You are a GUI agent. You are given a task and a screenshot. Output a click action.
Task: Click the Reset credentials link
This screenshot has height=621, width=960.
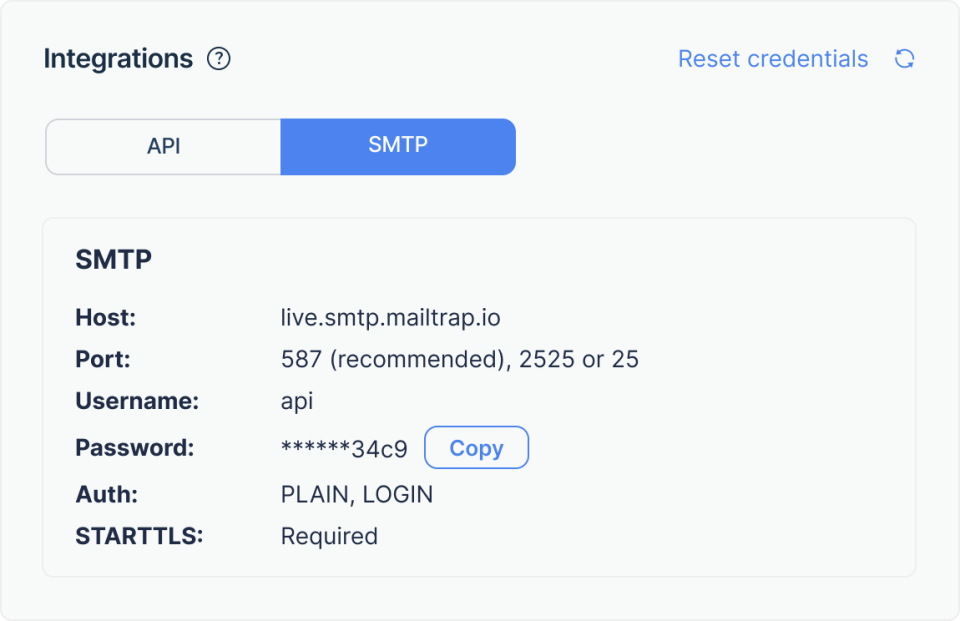[773, 59]
